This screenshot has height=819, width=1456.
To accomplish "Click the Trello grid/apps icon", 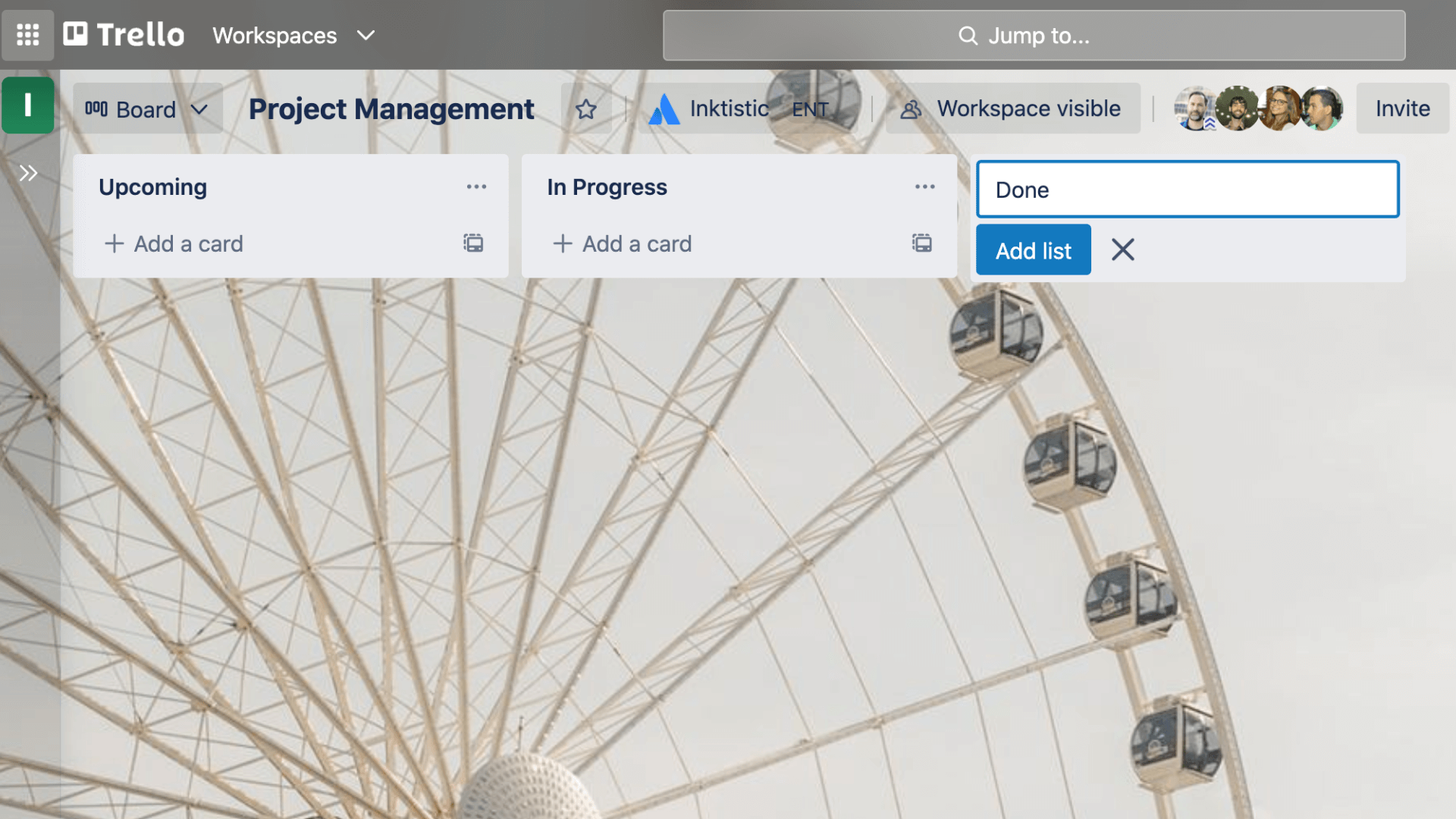I will pos(28,35).
